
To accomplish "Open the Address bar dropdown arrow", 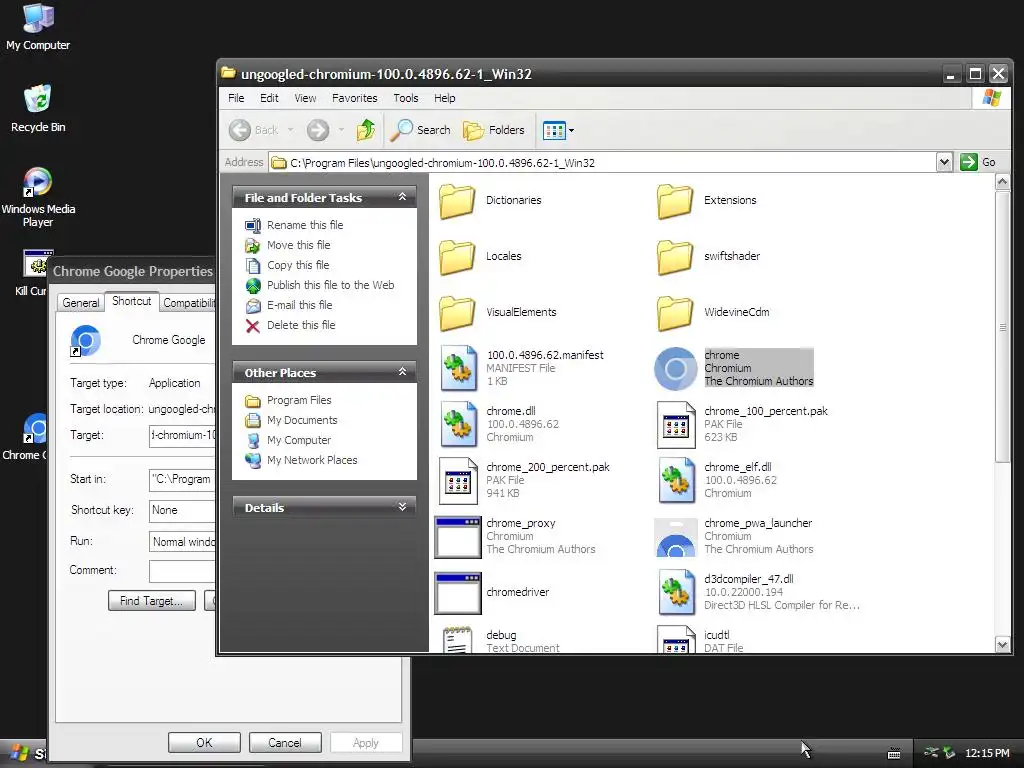I will (944, 162).
